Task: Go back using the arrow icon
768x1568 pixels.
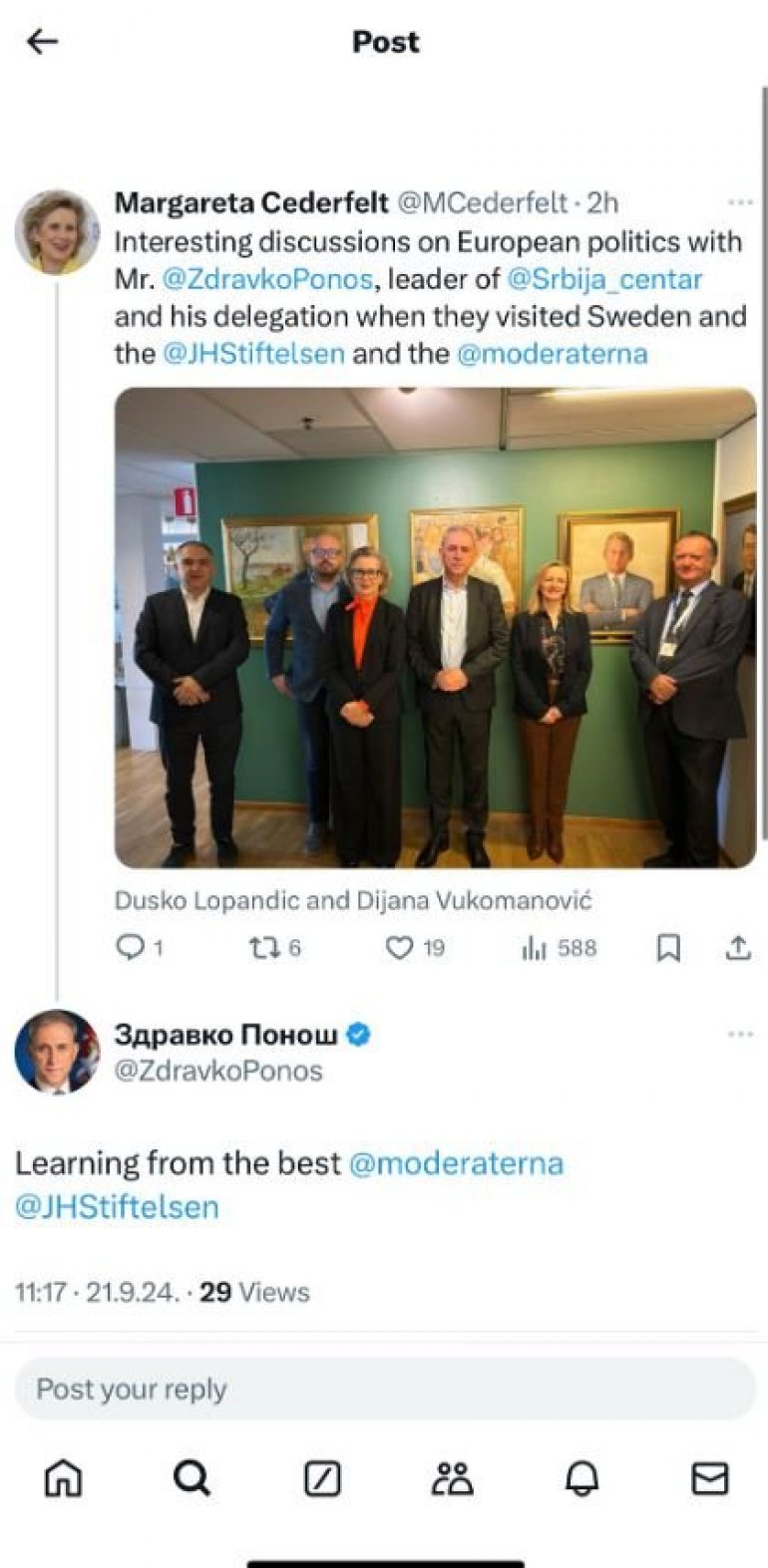Action: tap(43, 42)
